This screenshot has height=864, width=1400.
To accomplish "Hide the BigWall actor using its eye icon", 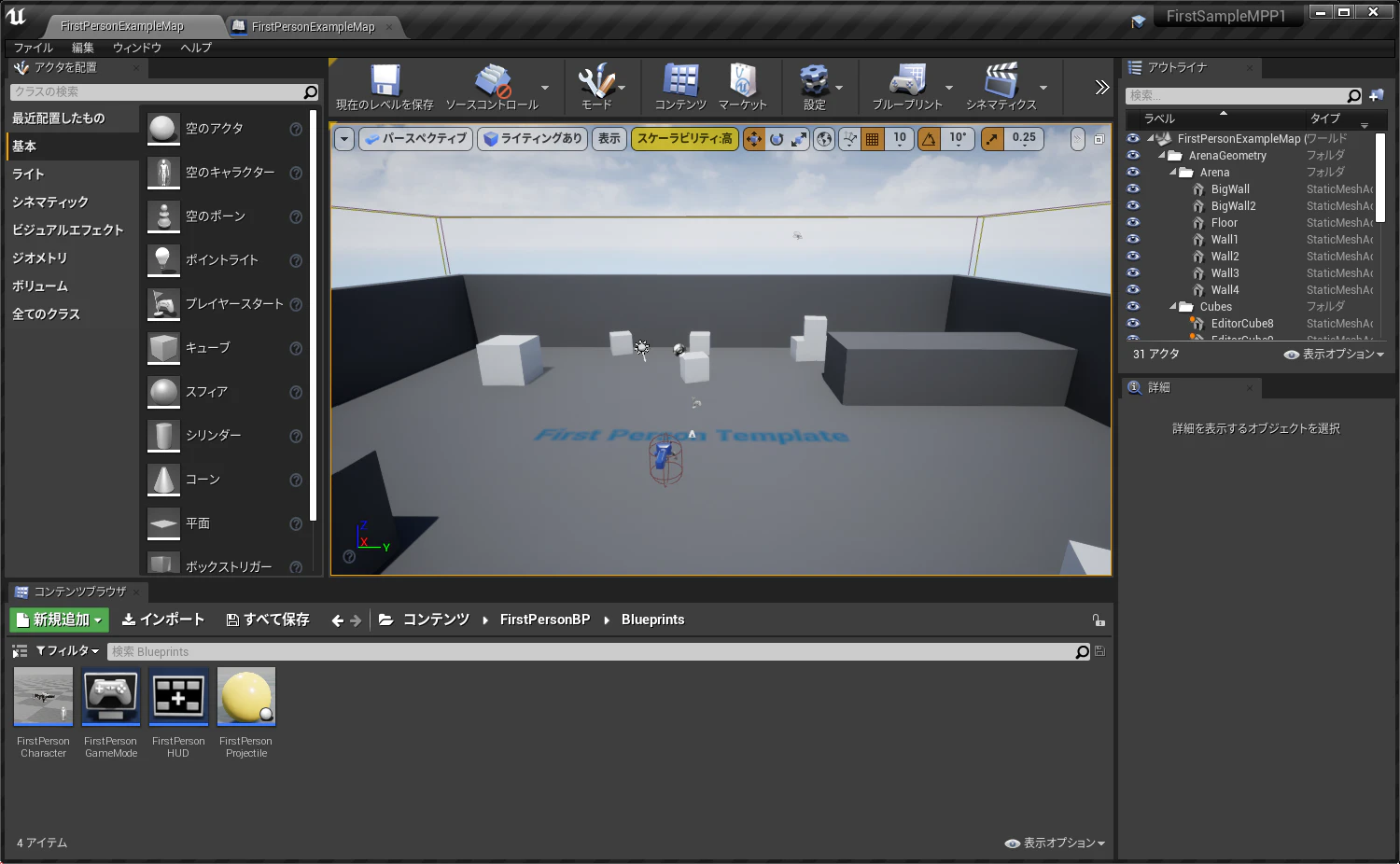I will tap(1133, 188).
